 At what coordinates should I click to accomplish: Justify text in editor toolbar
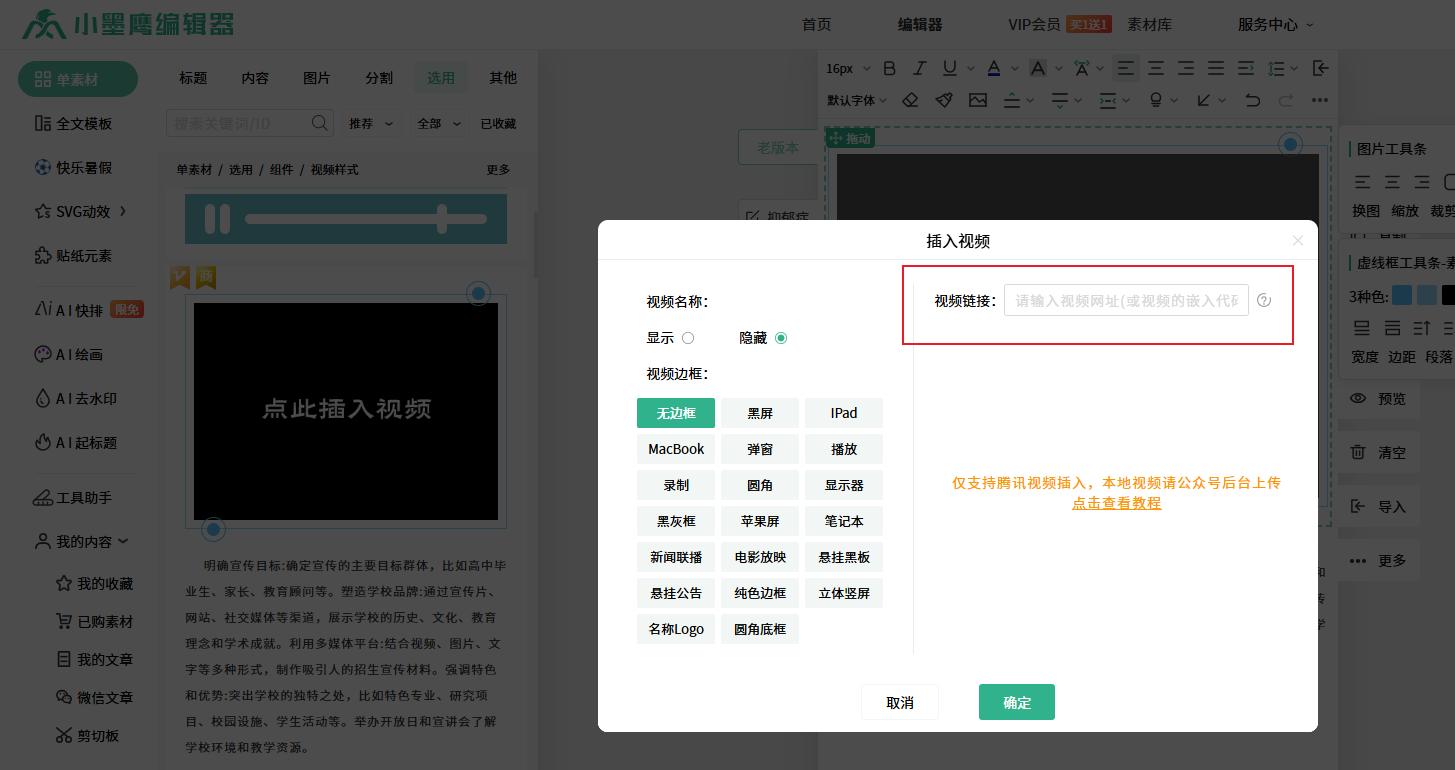[x=1216, y=68]
